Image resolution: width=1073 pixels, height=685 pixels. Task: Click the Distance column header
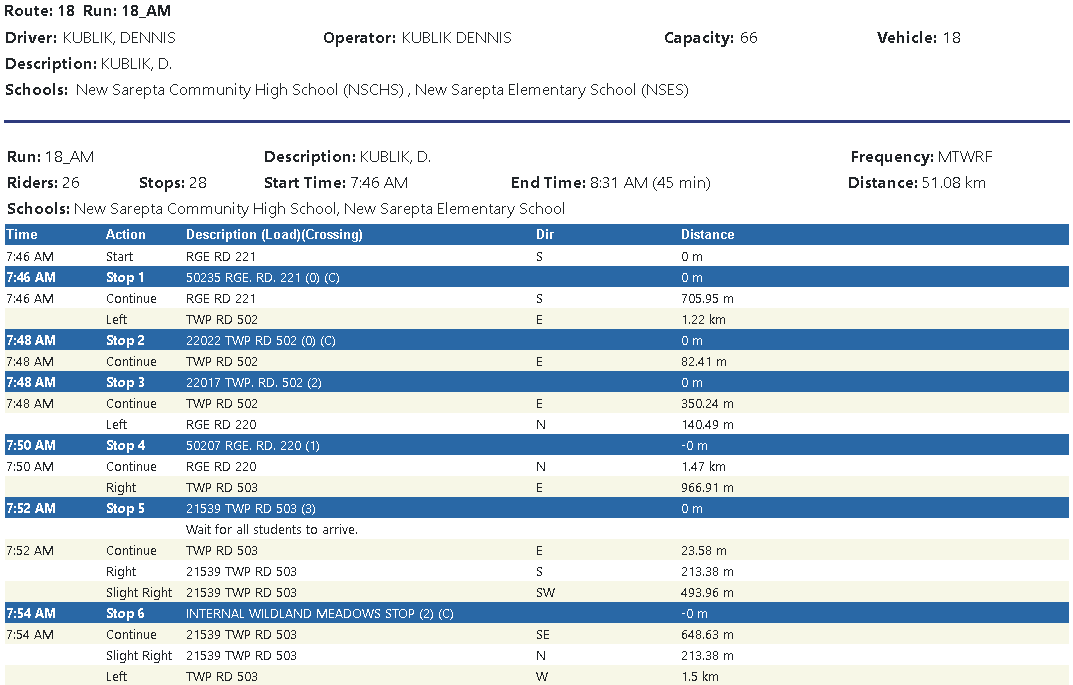coord(707,234)
